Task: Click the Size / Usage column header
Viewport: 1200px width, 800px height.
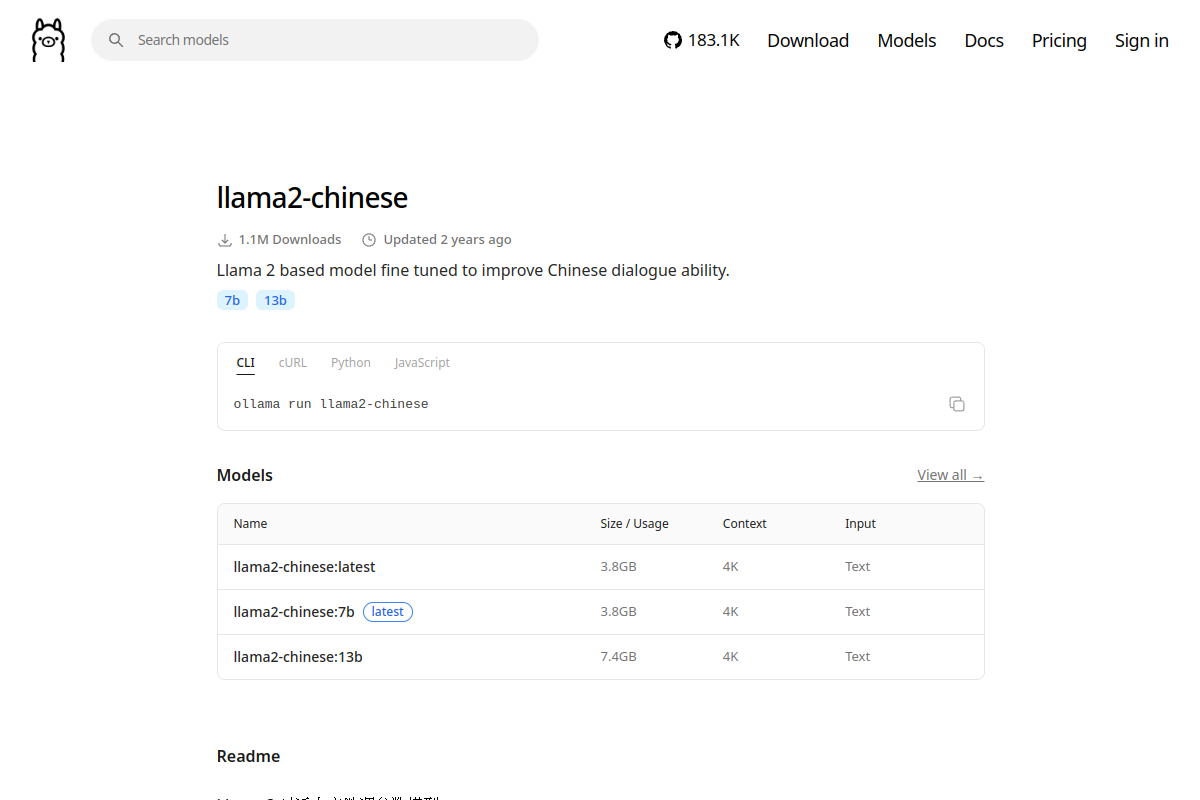Action: [635, 524]
